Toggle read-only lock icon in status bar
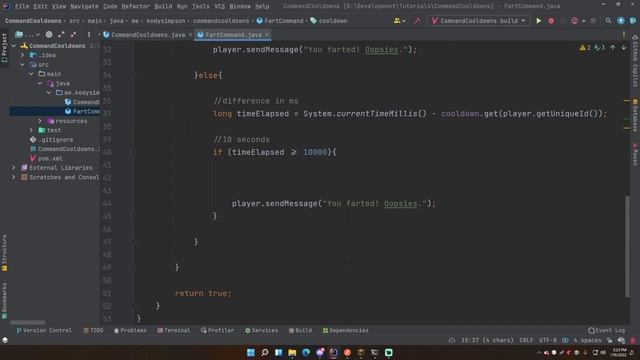Image resolution: width=640 pixels, height=360 pixels. pyautogui.click(x=609, y=340)
